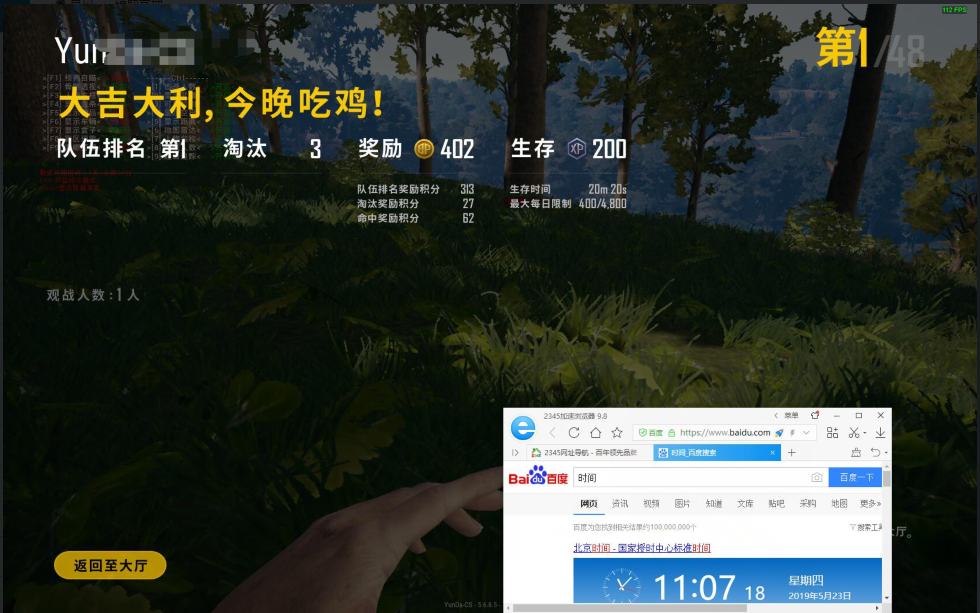Select the 网页 results tab
Viewport: 980px width, 613px height.
pyautogui.click(x=589, y=504)
